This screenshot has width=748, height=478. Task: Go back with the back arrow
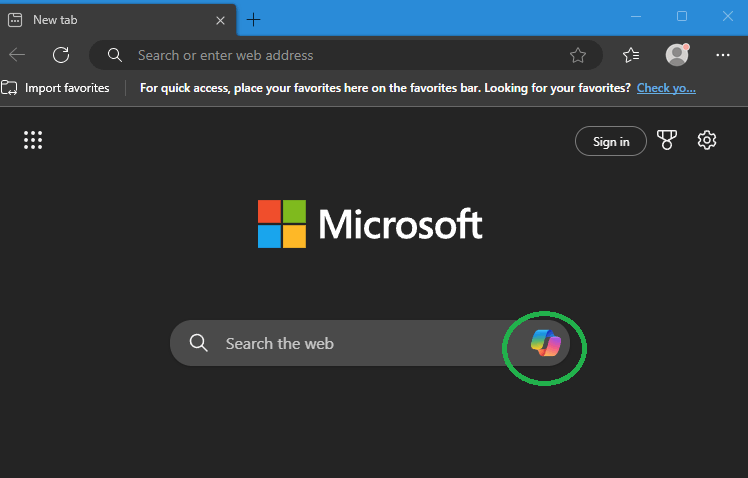(17, 55)
